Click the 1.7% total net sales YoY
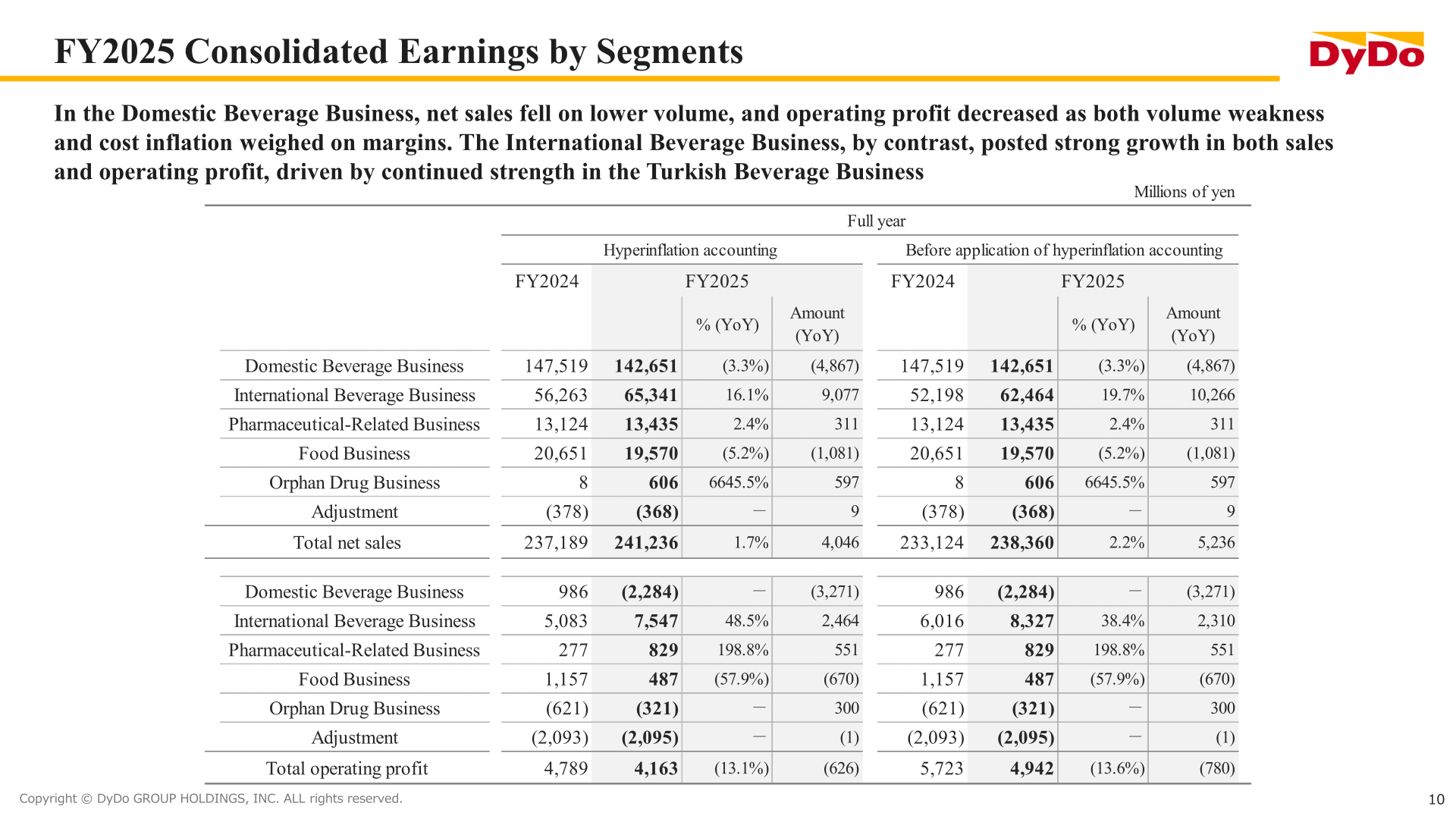Viewport: 1456px width, 819px height. [751, 543]
